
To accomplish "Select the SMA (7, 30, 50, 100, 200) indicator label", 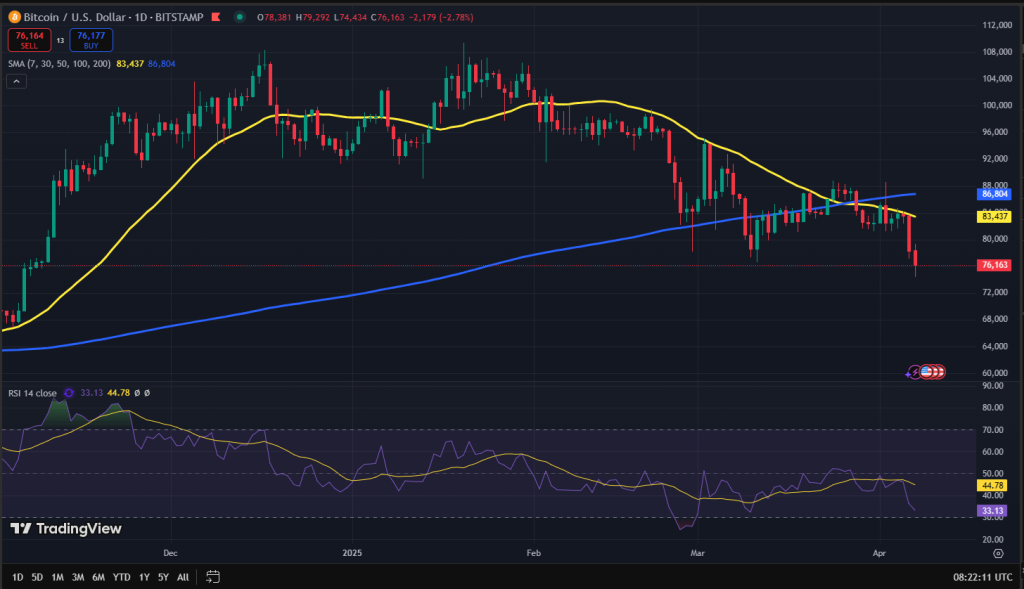I will pyautogui.click(x=59, y=64).
